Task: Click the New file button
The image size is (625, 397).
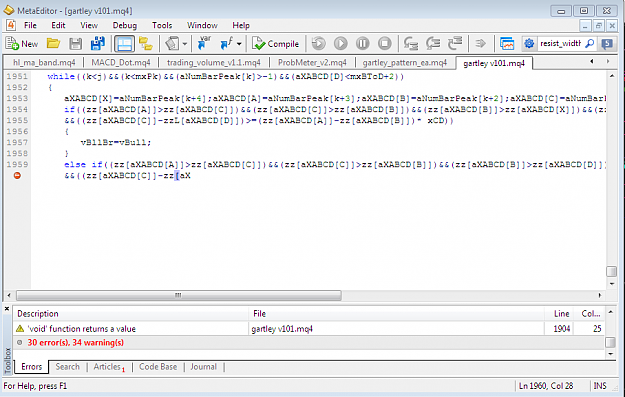Action: pyautogui.click(x=22, y=44)
